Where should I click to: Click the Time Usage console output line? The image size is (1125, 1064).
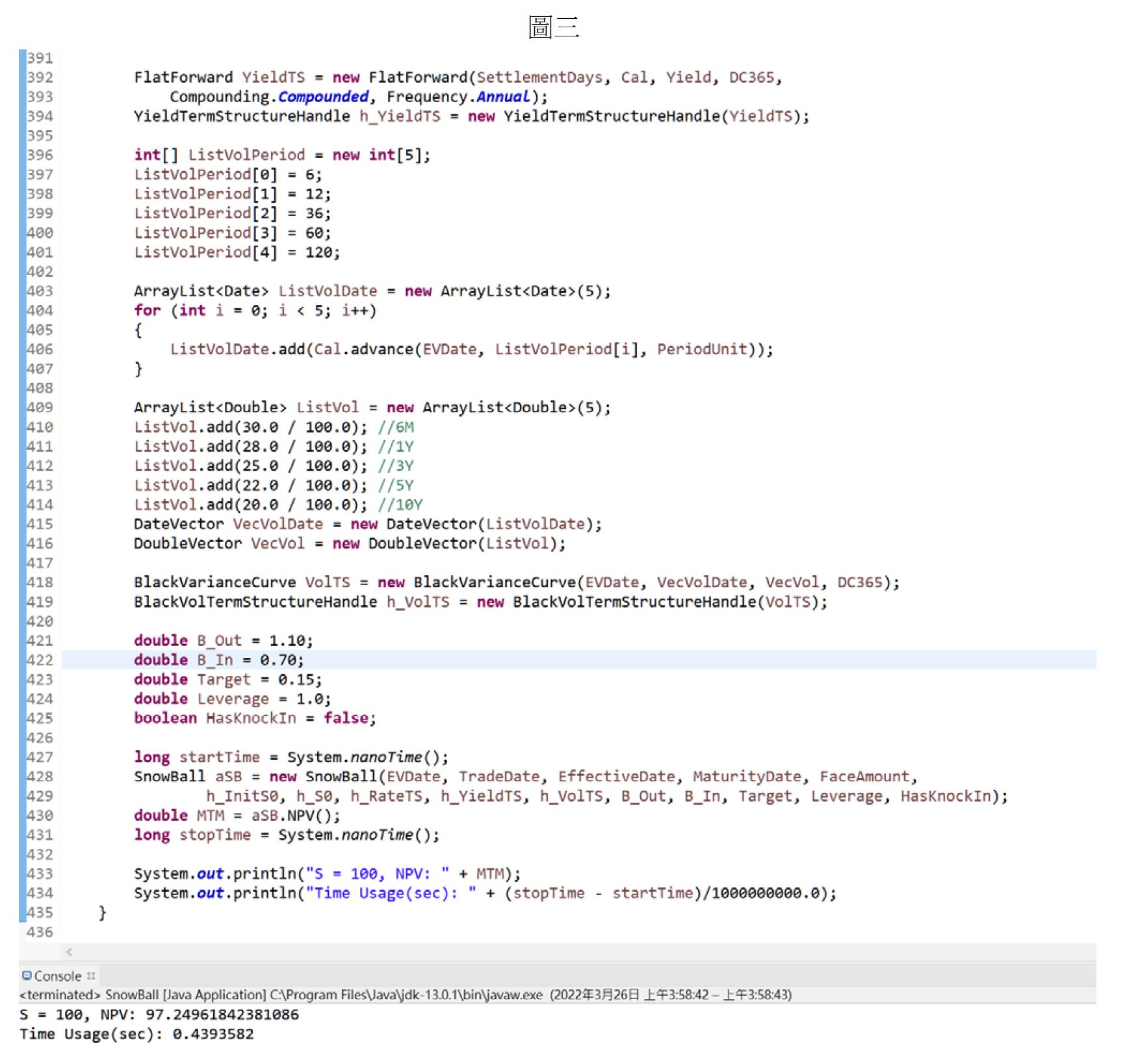[x=136, y=1034]
